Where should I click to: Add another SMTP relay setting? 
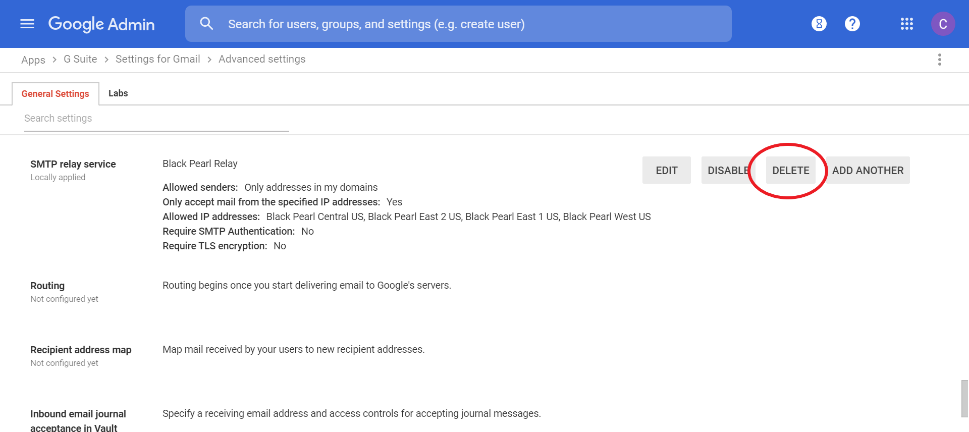point(868,170)
